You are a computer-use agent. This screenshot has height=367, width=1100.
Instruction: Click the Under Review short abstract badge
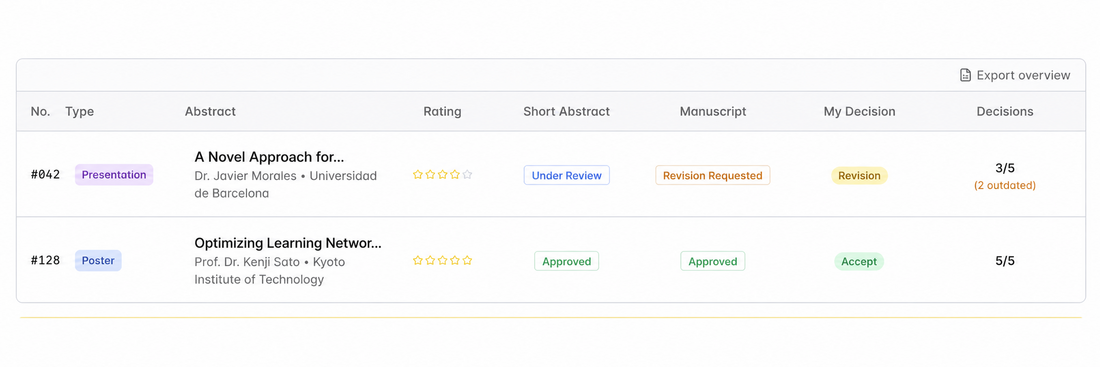[x=567, y=175]
